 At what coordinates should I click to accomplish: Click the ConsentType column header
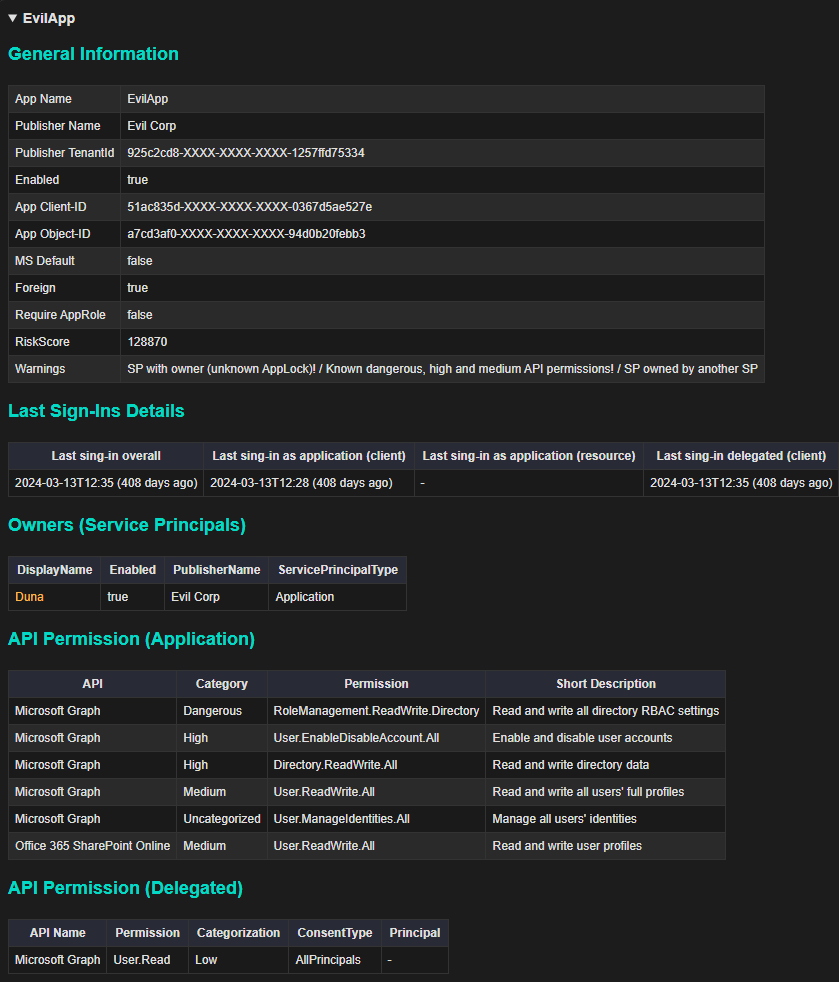334,933
